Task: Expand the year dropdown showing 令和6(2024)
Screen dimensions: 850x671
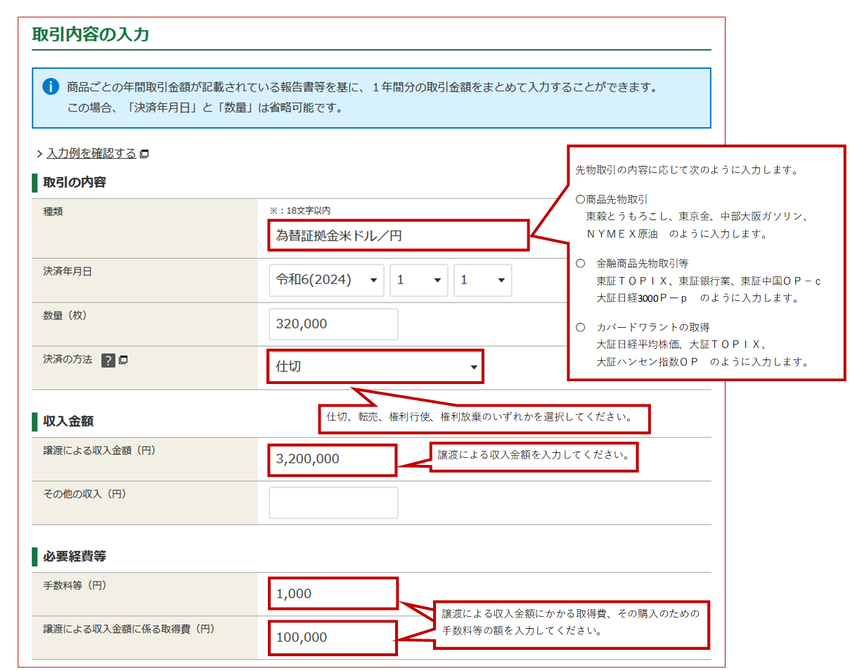Action: tap(326, 280)
